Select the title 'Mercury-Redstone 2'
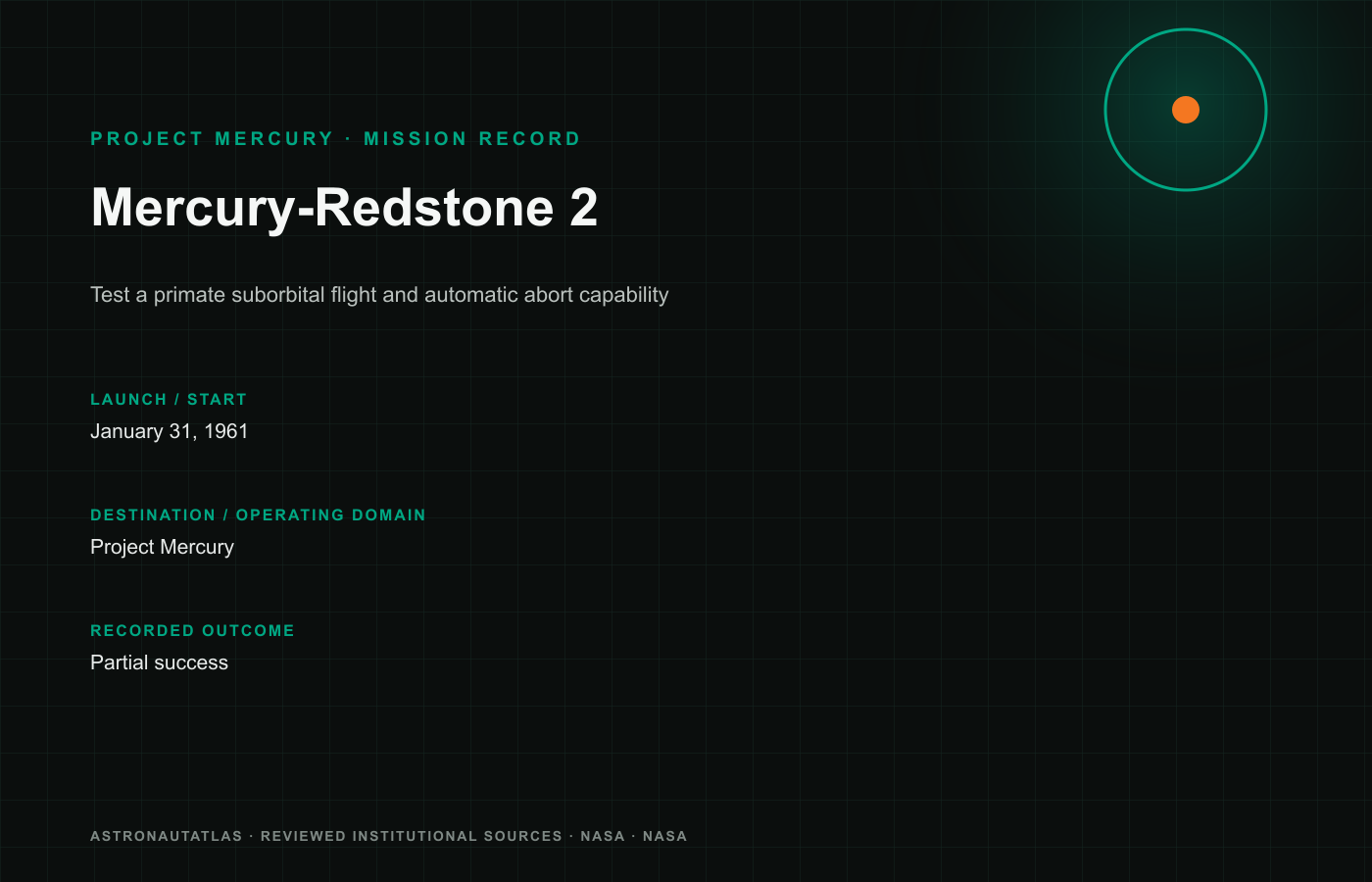This screenshot has height=882, width=1372. pos(344,208)
